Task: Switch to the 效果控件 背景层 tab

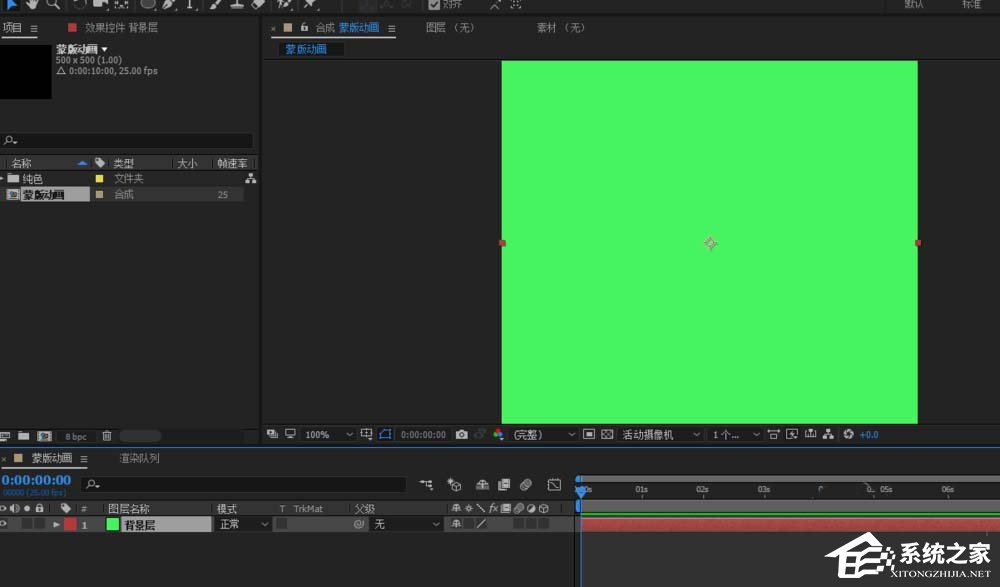Action: (x=120, y=28)
